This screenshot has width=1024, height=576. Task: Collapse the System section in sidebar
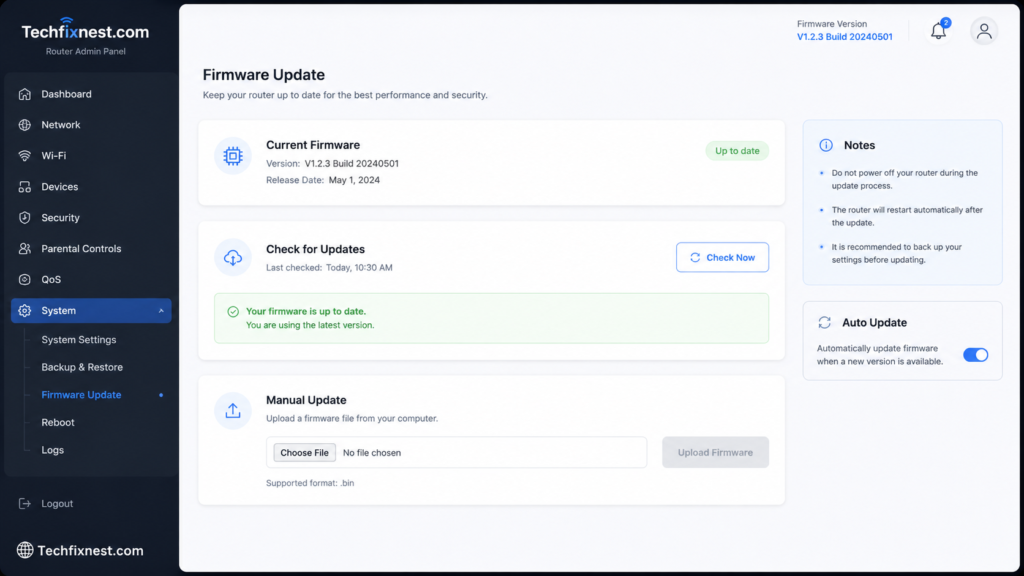pos(91,311)
